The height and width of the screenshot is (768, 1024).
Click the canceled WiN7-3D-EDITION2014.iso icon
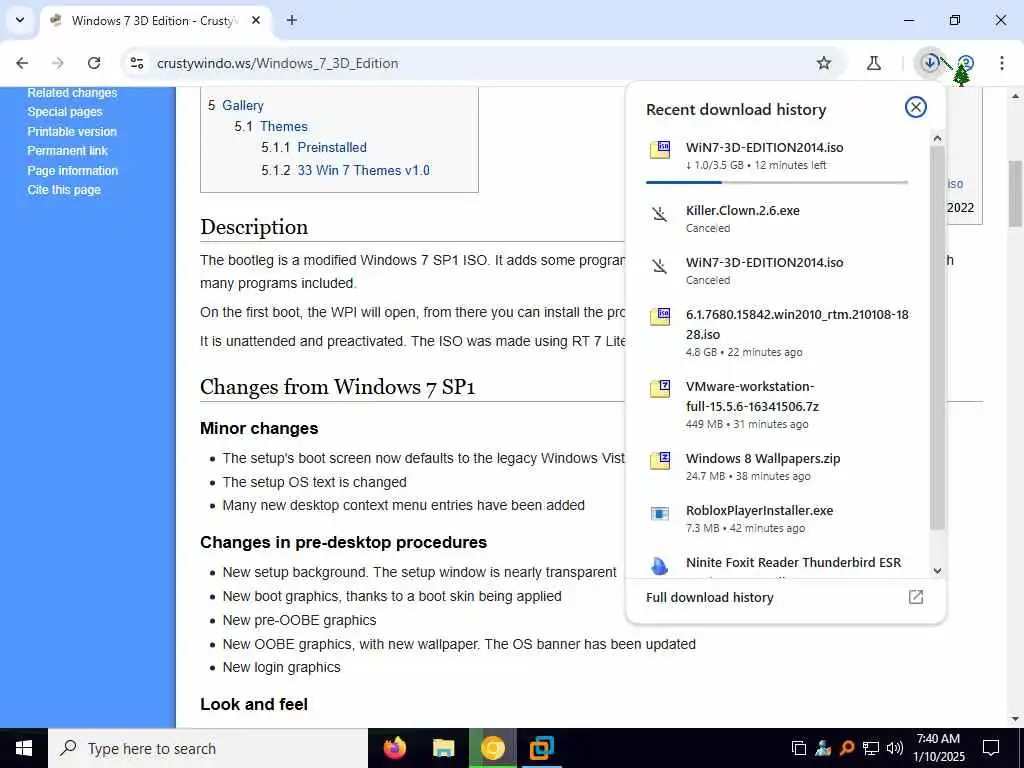660,266
